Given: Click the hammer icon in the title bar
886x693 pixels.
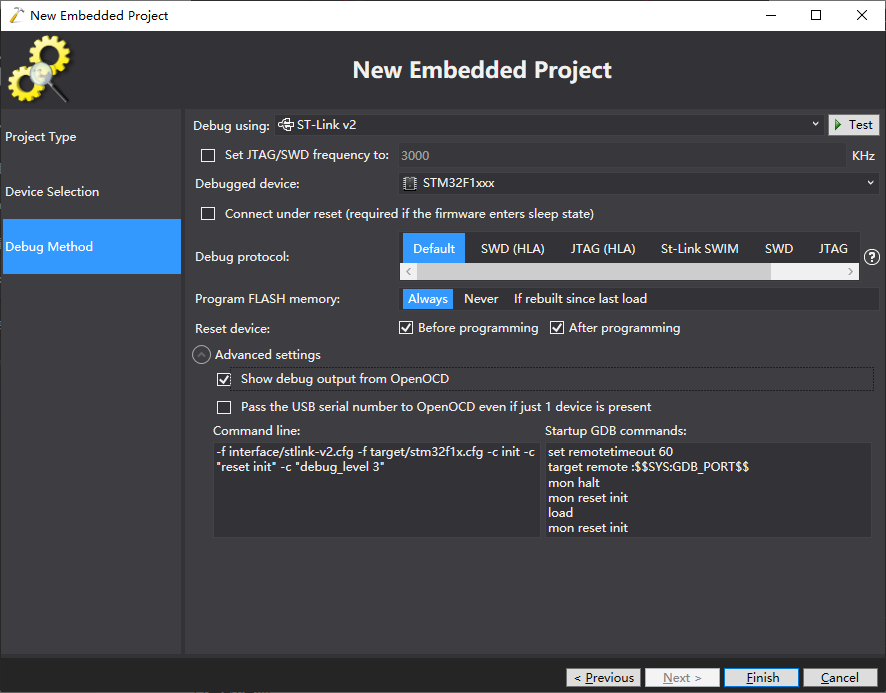Looking at the screenshot, I should [17, 15].
